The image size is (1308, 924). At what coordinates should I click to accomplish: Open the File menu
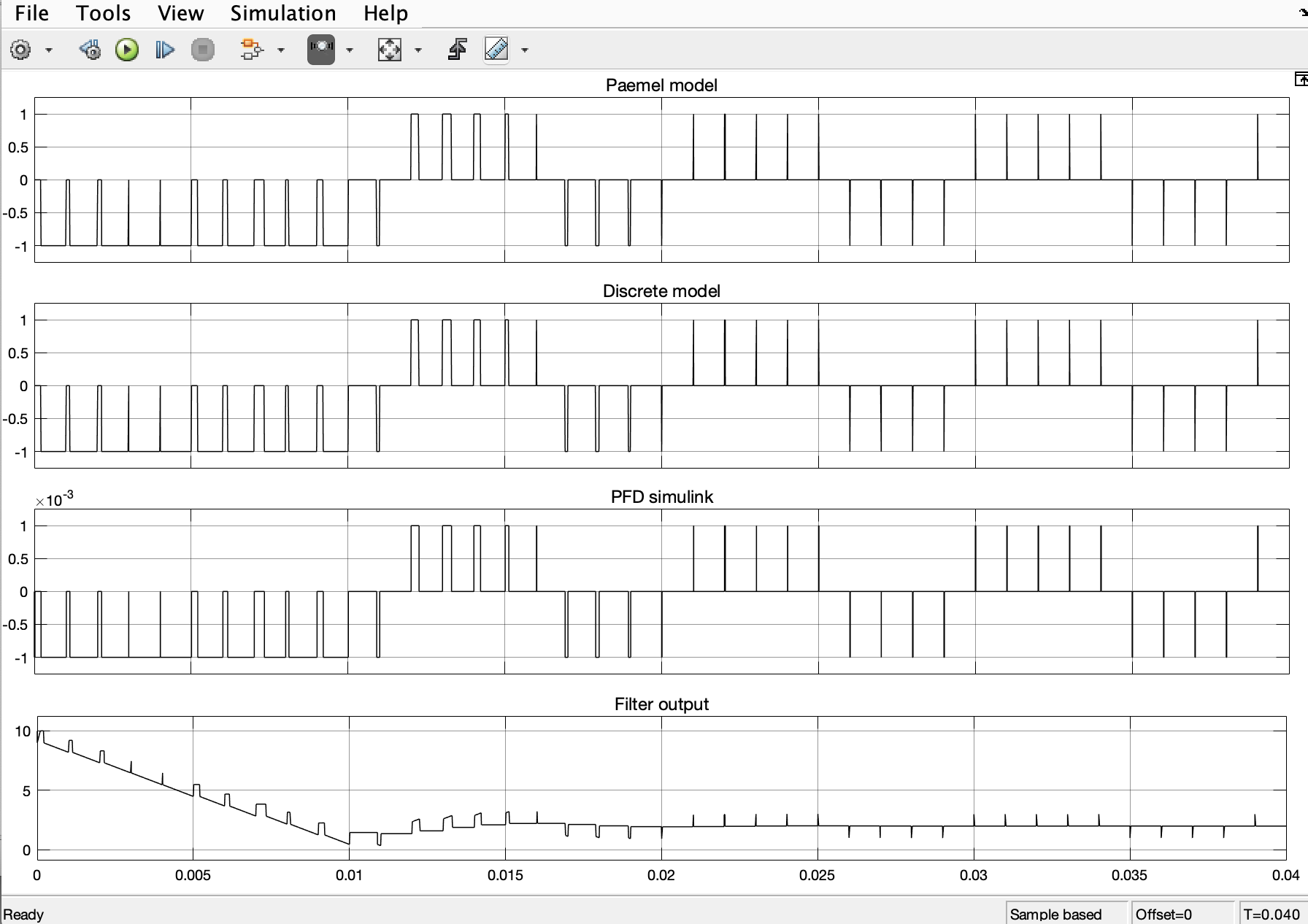tap(31, 13)
